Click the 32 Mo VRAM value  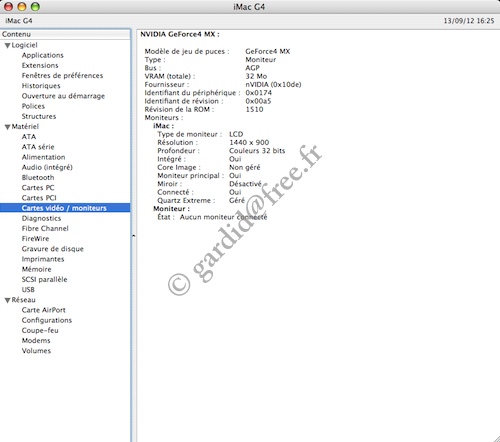click(x=256, y=76)
